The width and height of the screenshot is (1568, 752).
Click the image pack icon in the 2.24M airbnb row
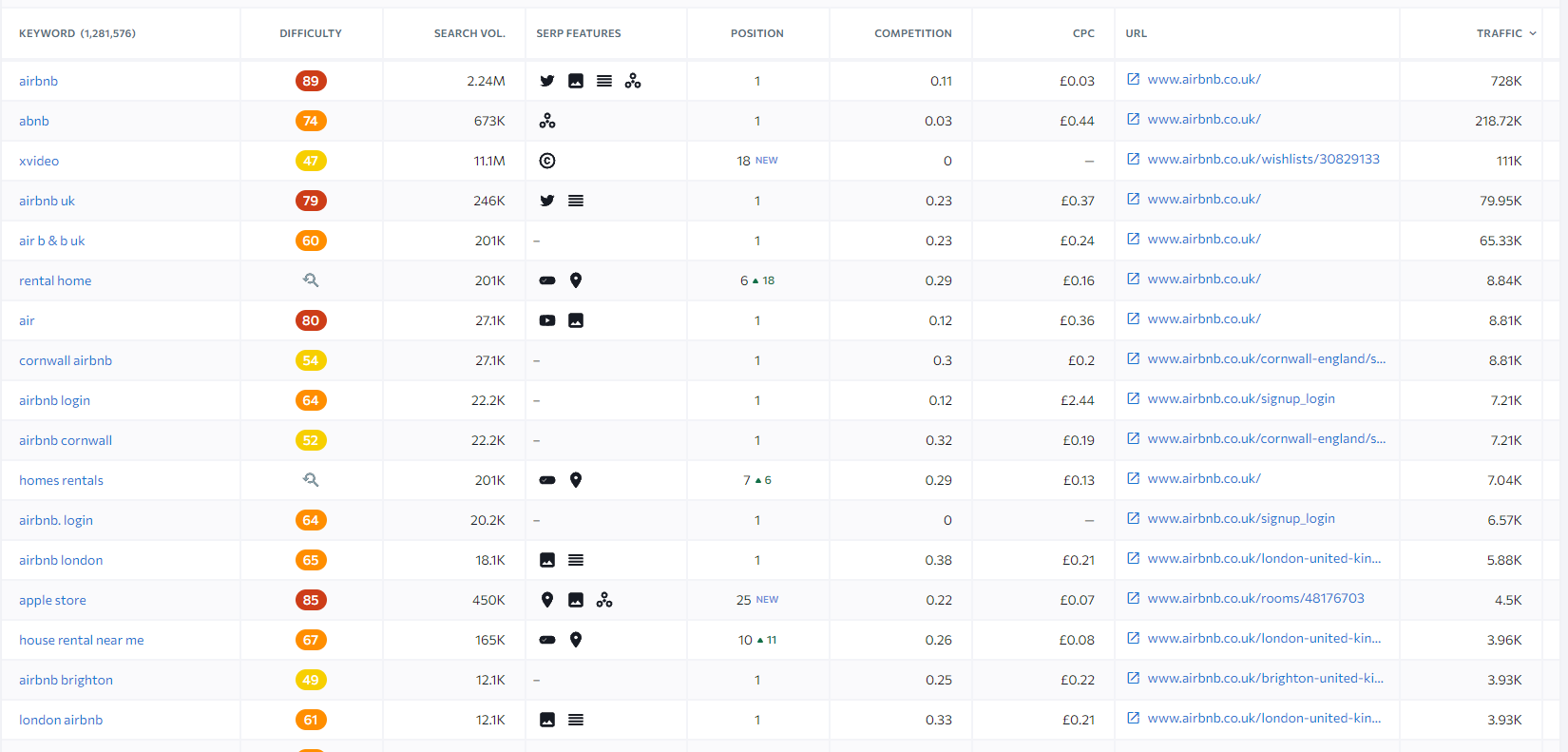click(x=576, y=81)
